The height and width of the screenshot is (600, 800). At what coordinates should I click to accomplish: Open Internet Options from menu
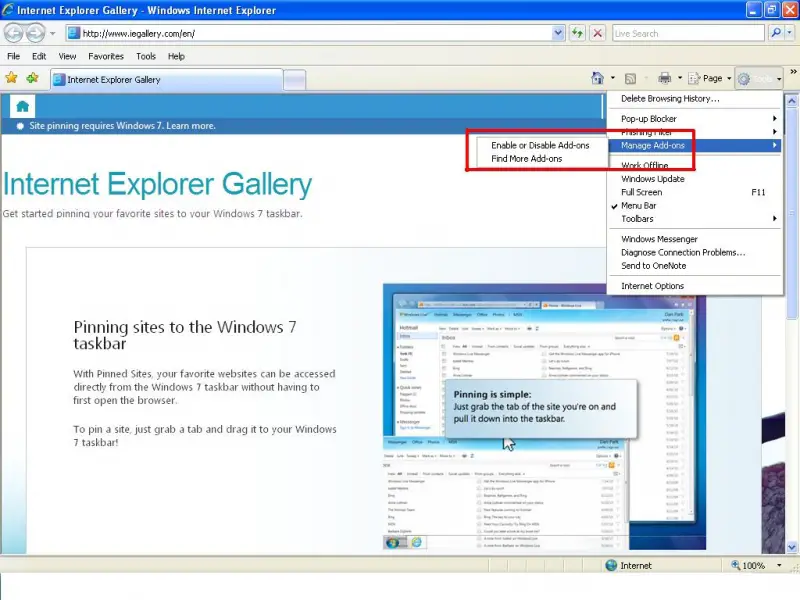(695, 286)
